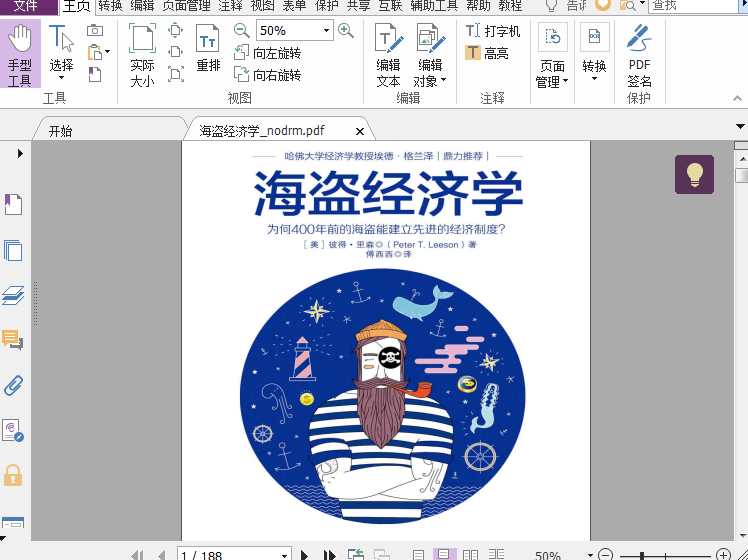Open the Security lock panel in the sidebar
This screenshot has height=560, width=748.
13,475
